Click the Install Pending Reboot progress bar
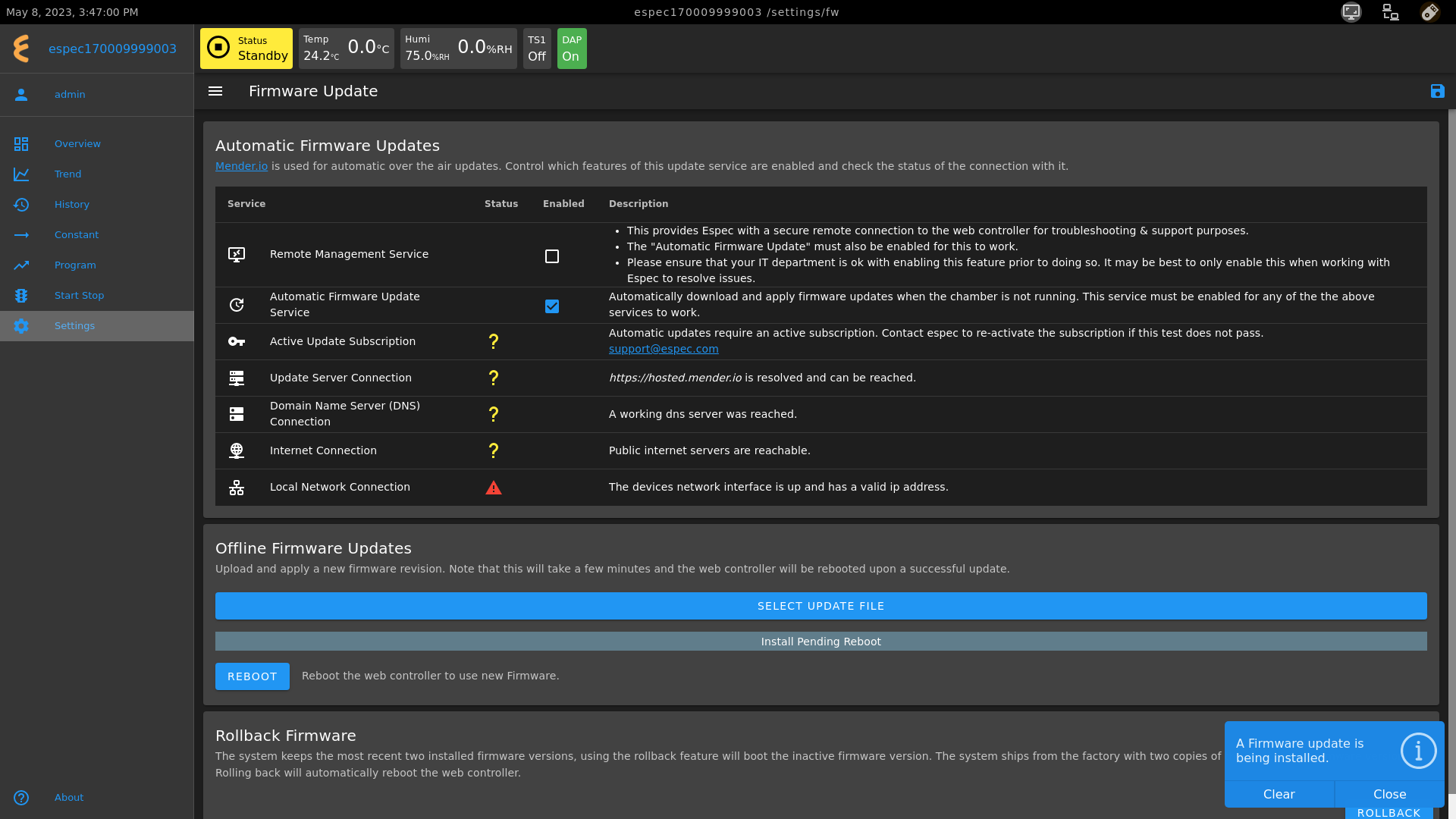This screenshot has height=819, width=1456. coord(821,642)
